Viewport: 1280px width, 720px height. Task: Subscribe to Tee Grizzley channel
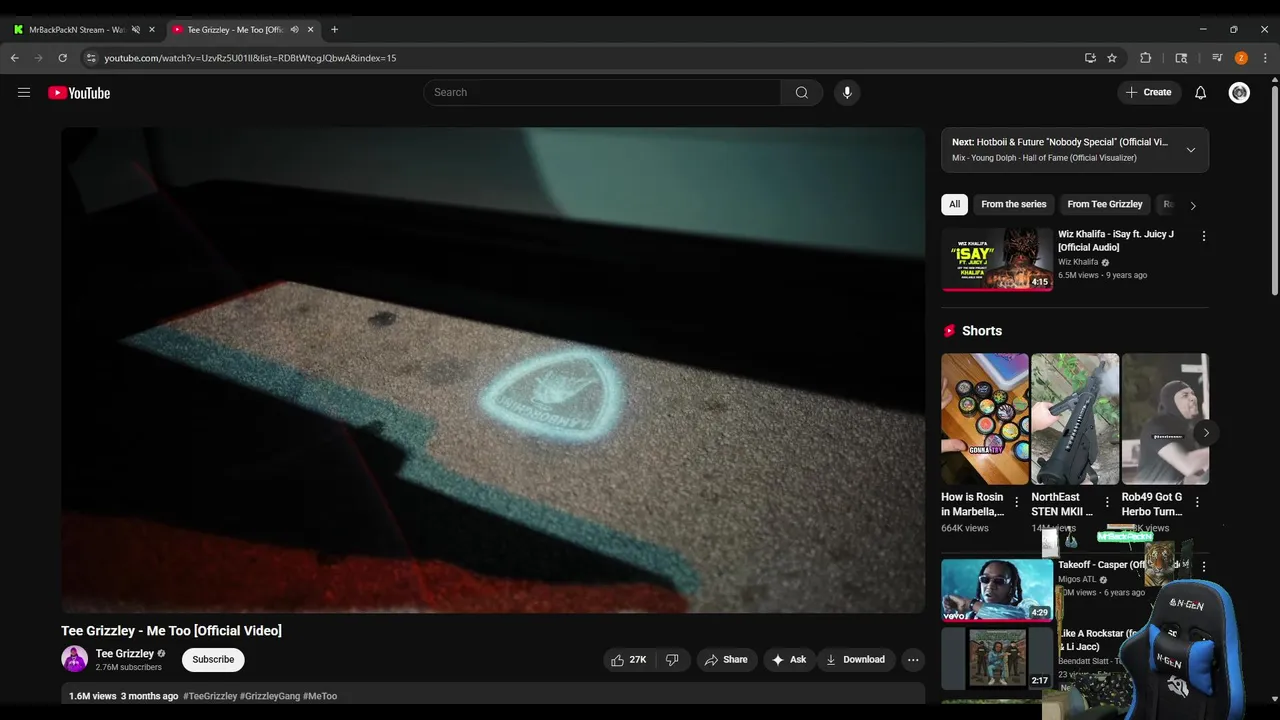coord(213,660)
